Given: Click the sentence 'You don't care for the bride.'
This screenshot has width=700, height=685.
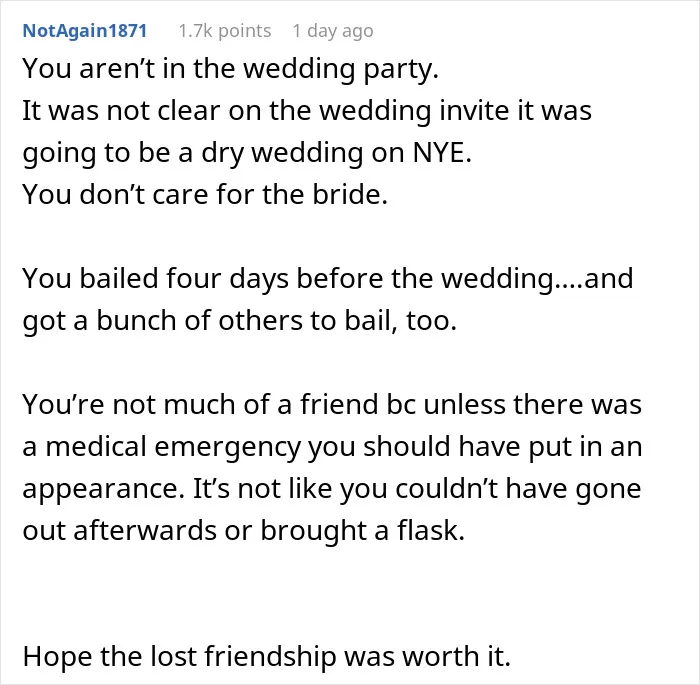Looking at the screenshot, I should (205, 195).
